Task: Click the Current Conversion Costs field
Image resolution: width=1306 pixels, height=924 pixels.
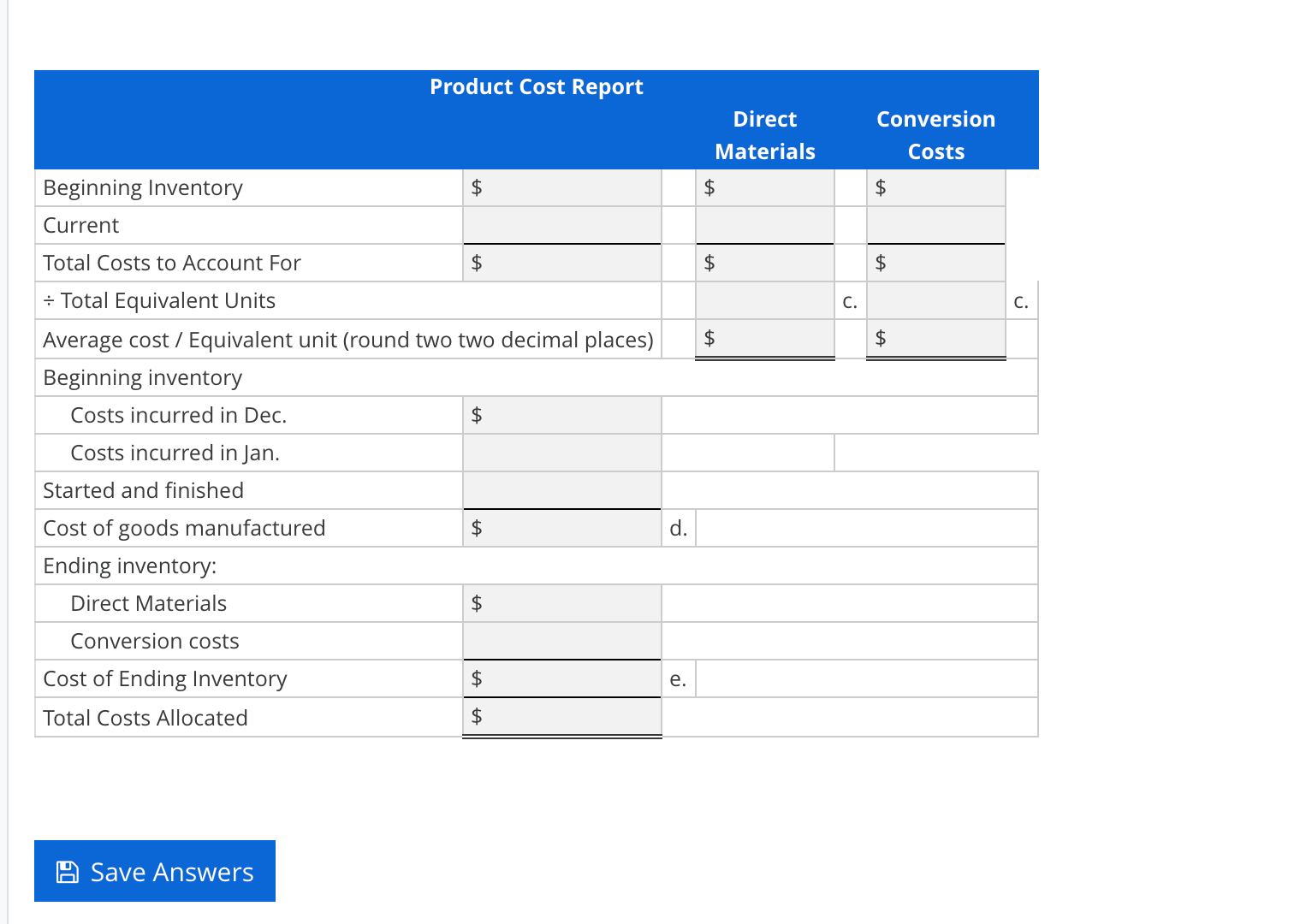Action: coord(936,225)
